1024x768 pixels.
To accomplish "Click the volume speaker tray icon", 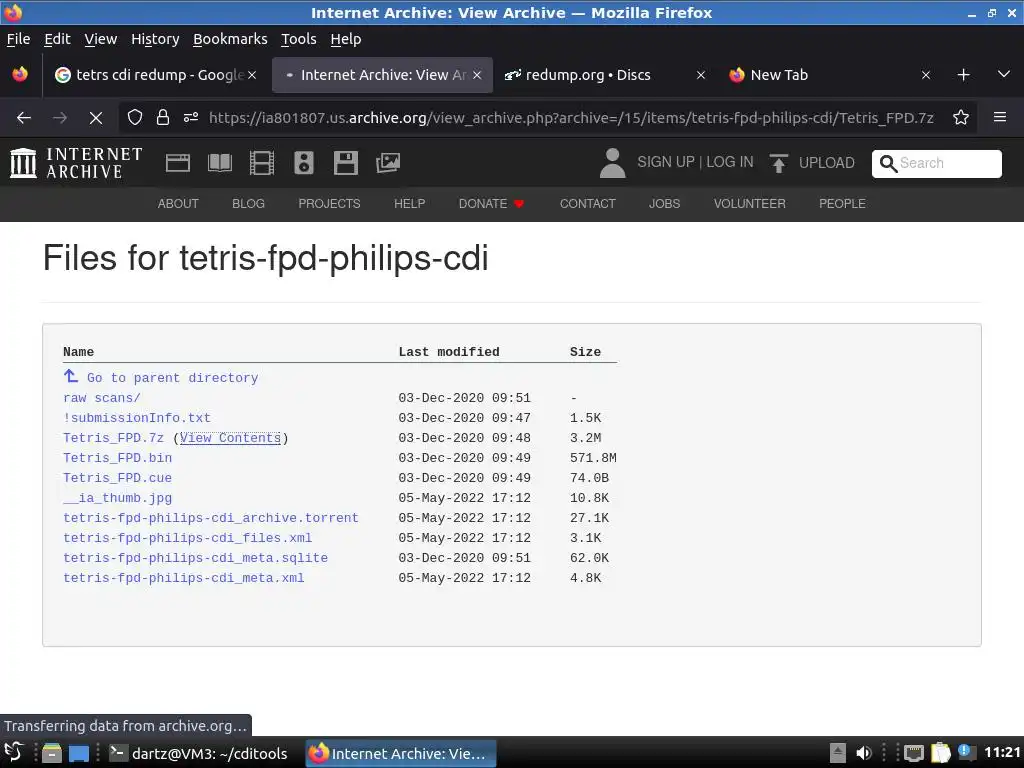I will [x=863, y=753].
